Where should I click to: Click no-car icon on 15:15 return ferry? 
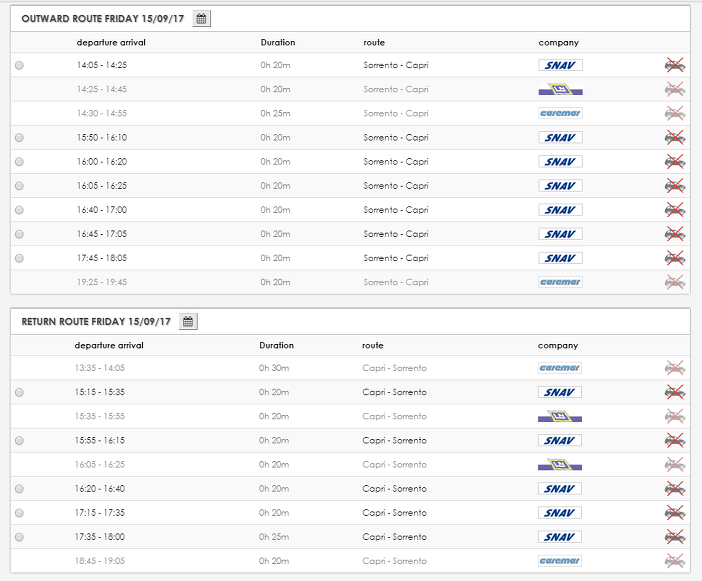pos(675,392)
